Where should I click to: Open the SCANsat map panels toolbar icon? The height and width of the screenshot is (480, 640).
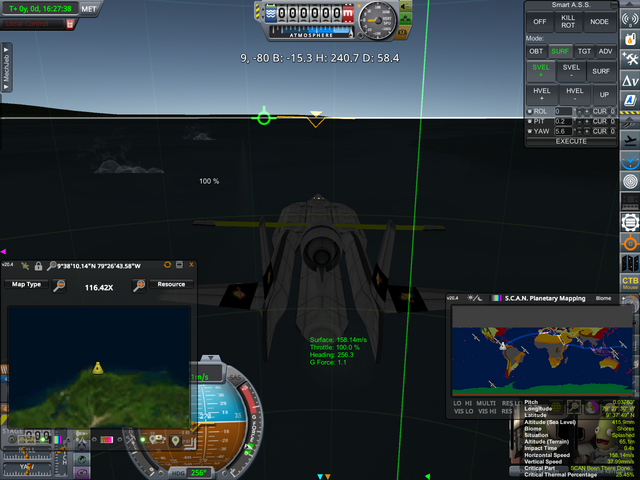(x=630, y=263)
